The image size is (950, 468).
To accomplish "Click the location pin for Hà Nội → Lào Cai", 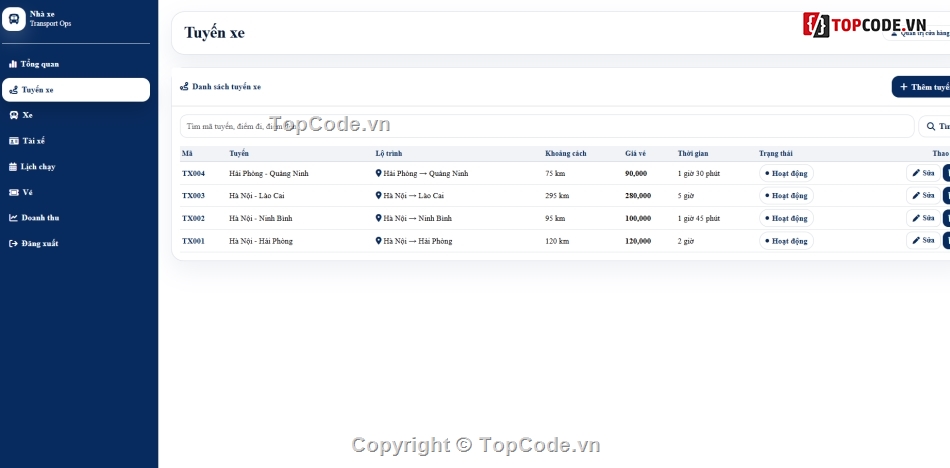I will (379, 196).
